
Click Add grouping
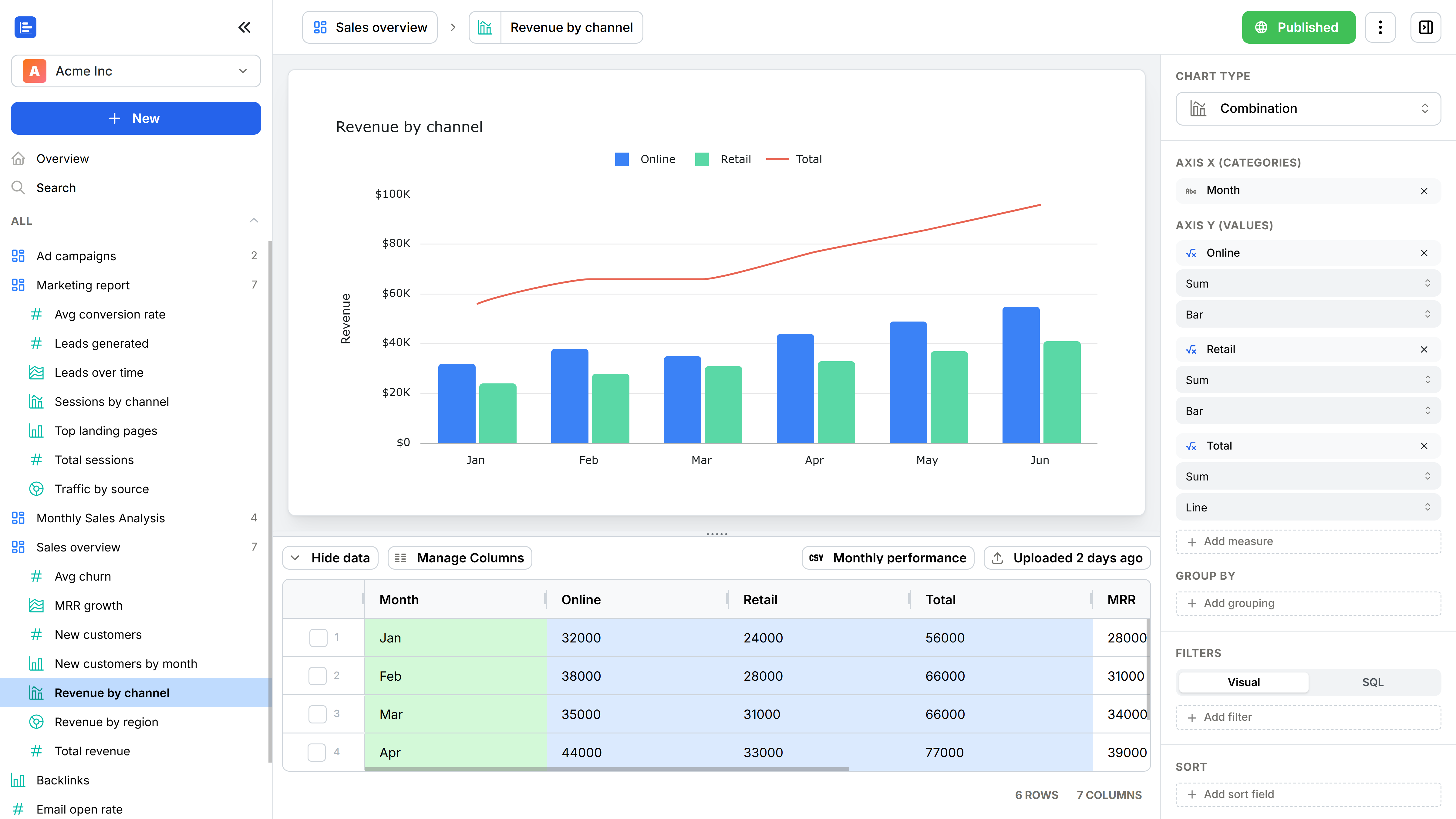pyautogui.click(x=1308, y=604)
